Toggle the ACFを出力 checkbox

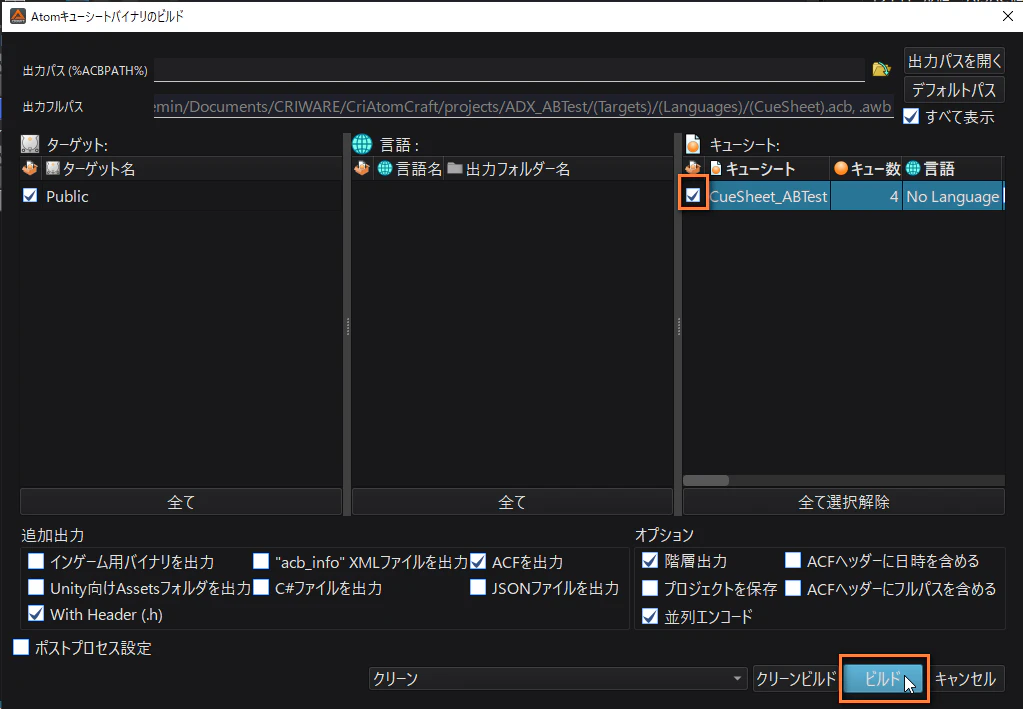click(478, 561)
